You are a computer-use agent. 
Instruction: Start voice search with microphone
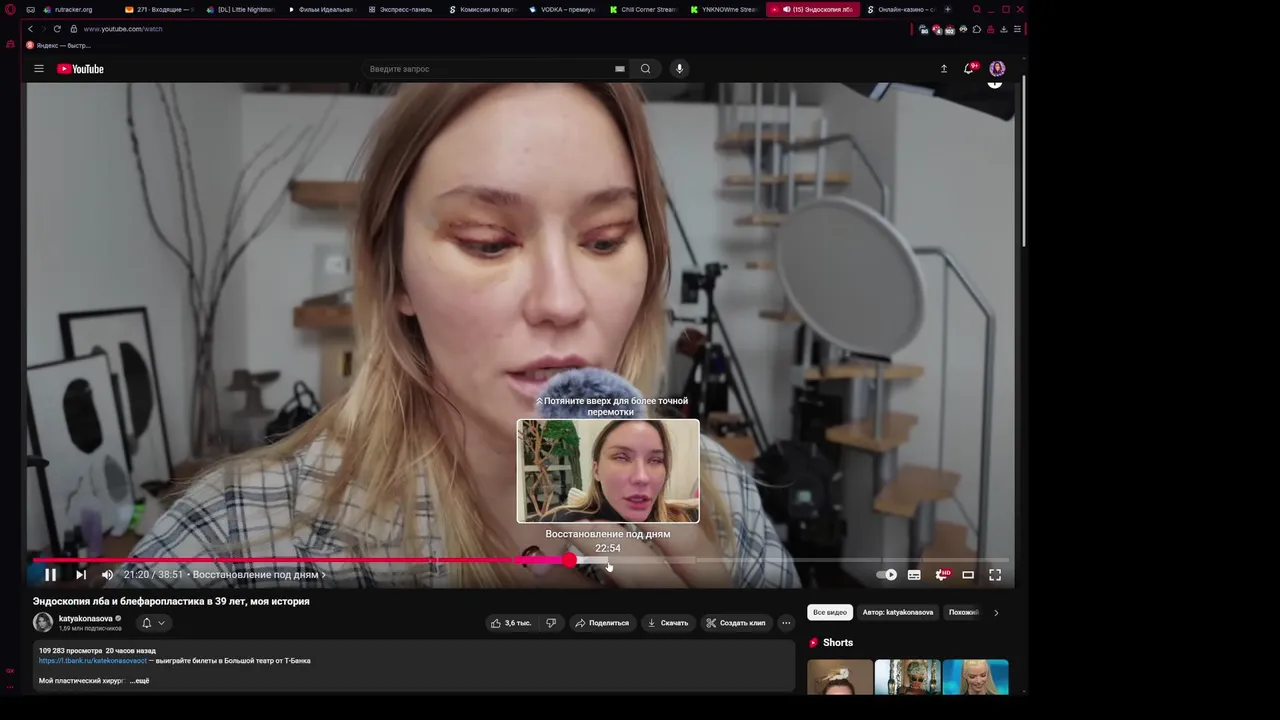point(679,69)
